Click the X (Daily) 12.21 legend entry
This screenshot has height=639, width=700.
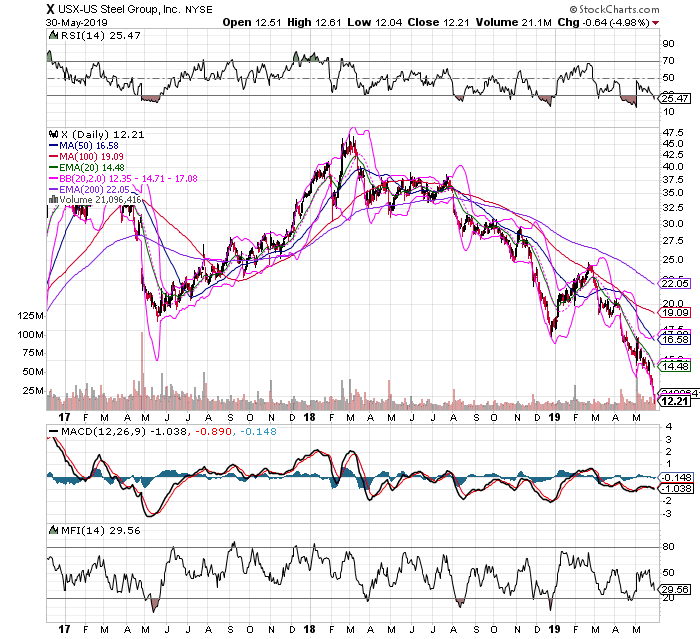(102, 134)
